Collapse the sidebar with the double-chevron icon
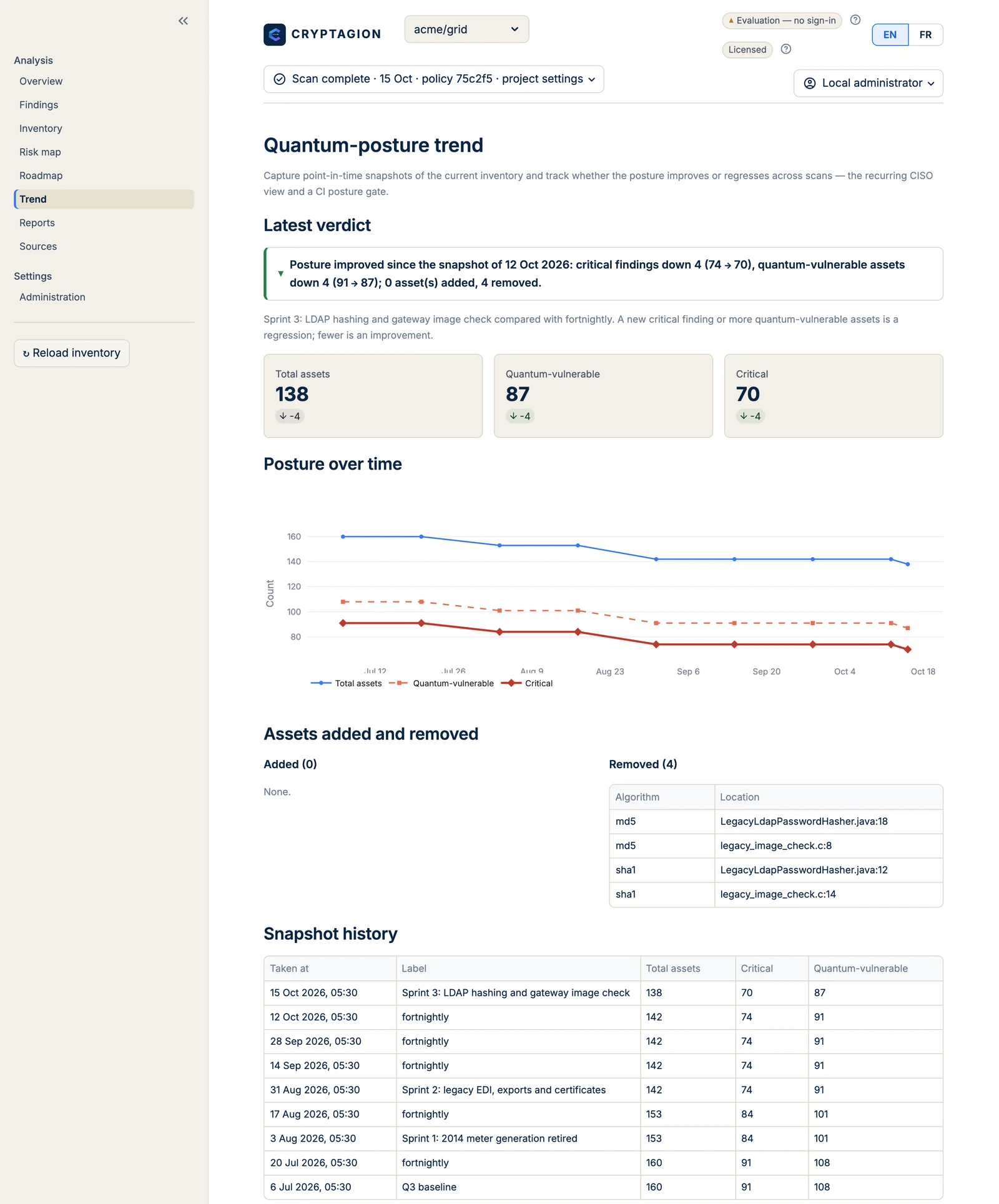The image size is (999, 1204). click(183, 21)
